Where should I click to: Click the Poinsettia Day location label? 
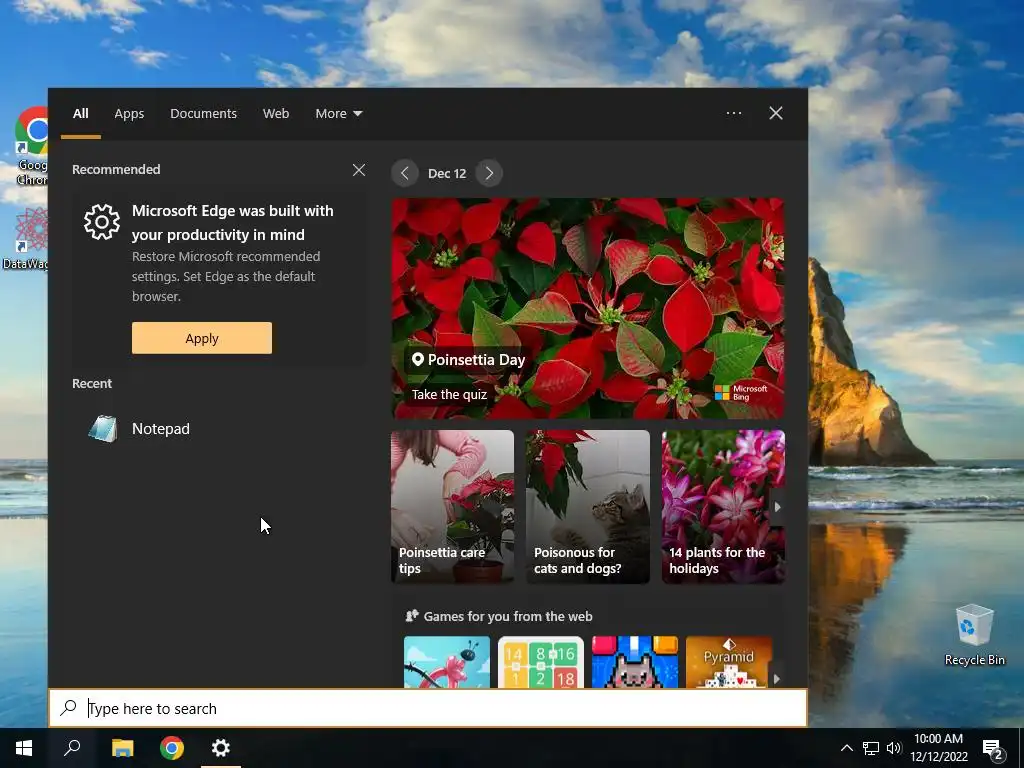click(468, 360)
